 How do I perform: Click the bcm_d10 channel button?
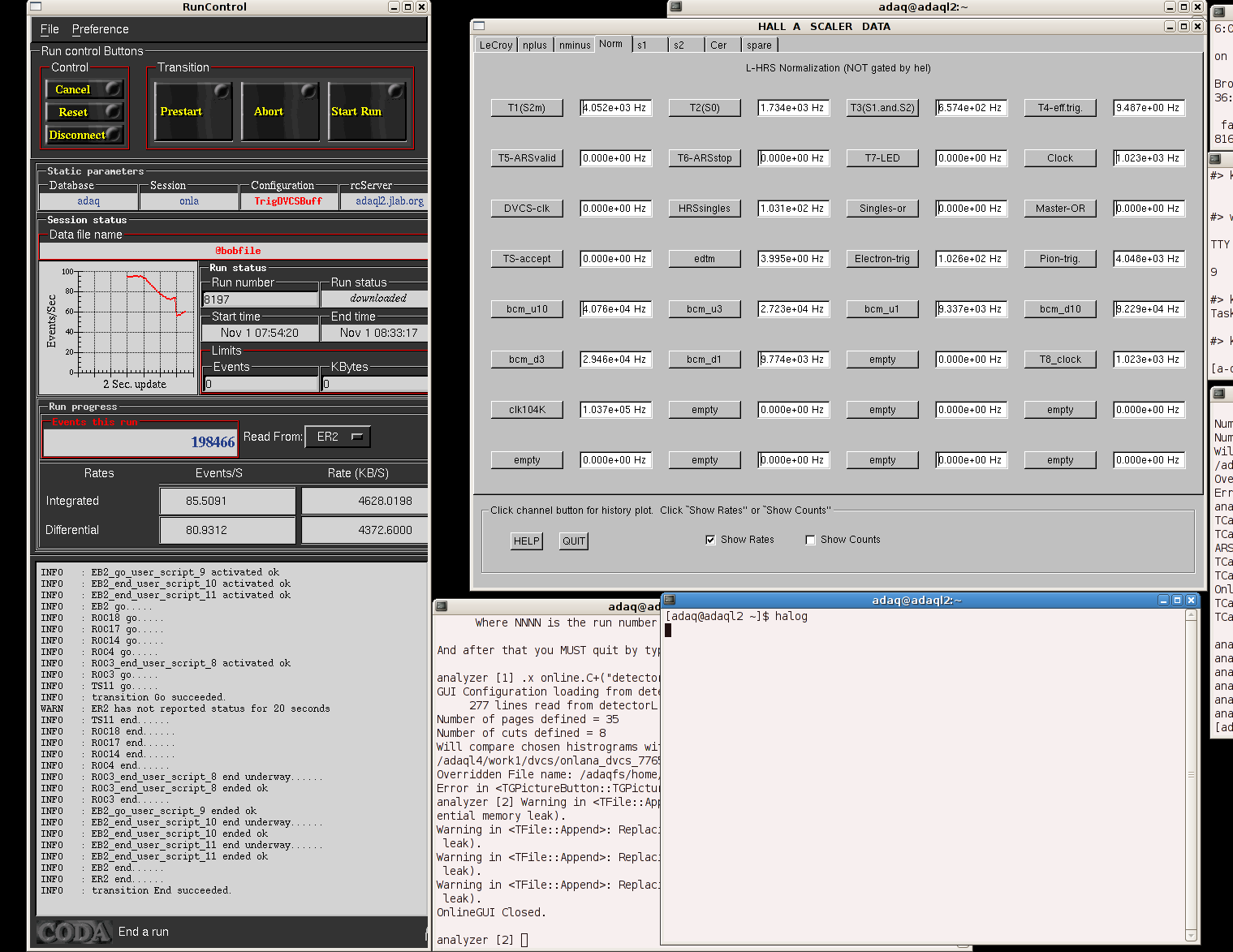1060,309
